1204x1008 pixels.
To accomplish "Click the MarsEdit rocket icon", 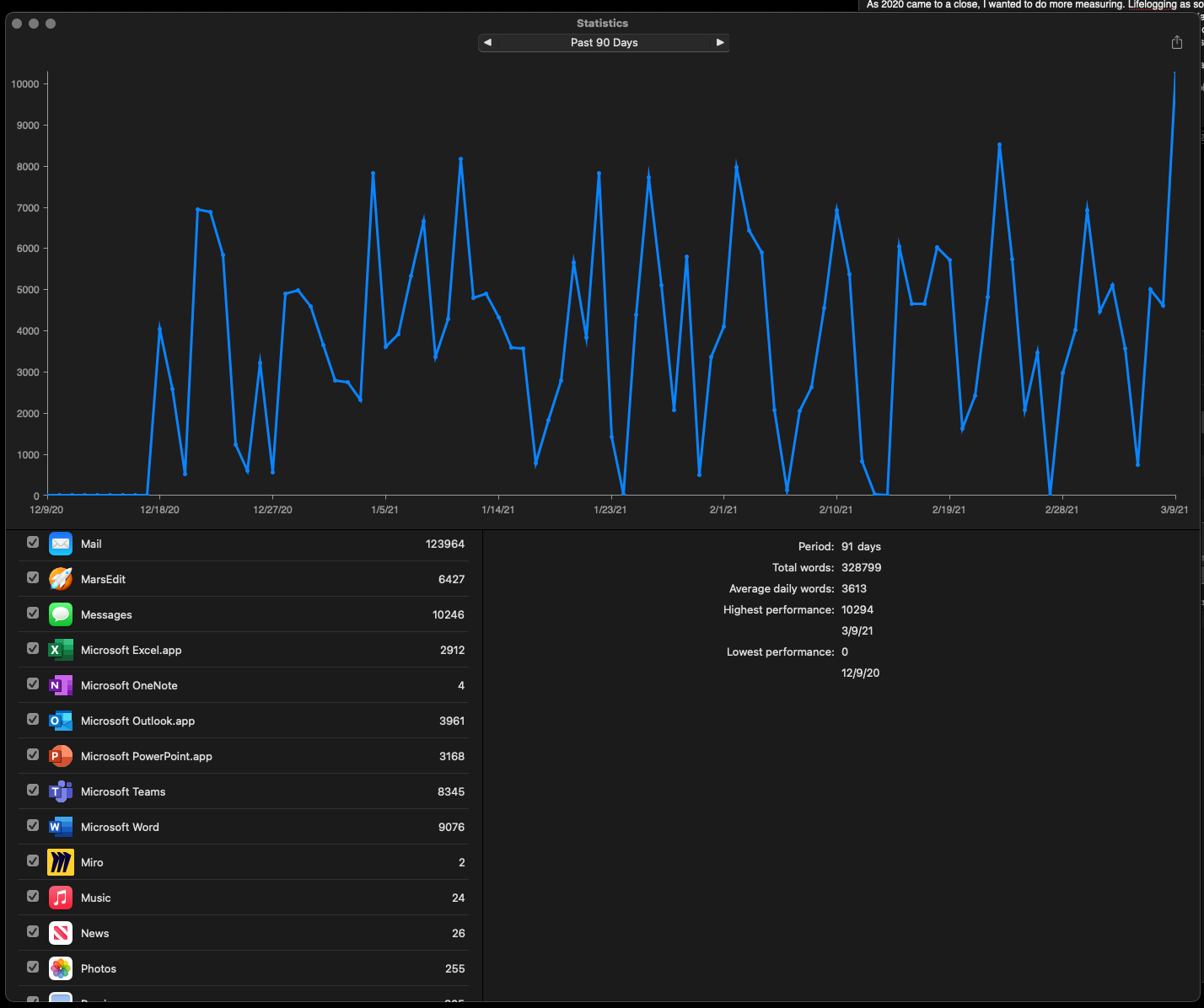I will (x=61, y=579).
